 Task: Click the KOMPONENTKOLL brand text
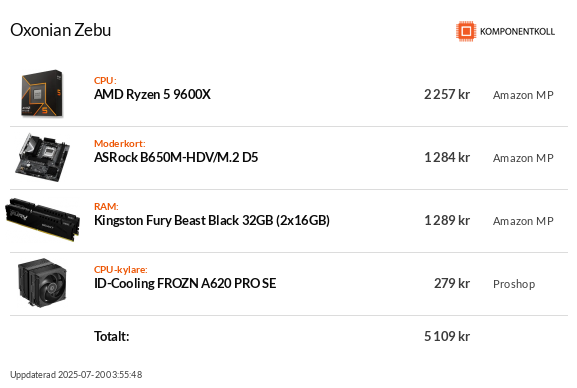click(517, 32)
